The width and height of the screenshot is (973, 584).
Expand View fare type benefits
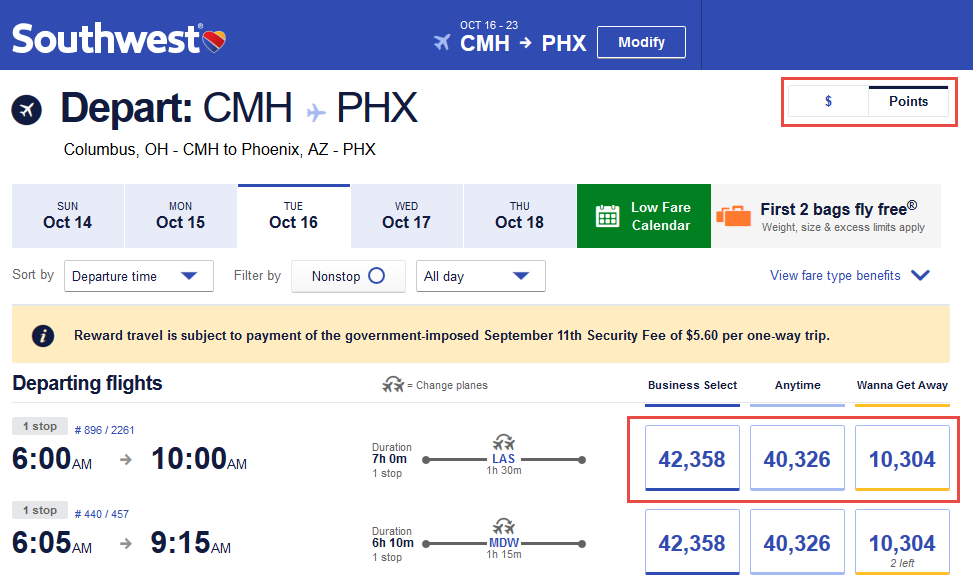click(x=850, y=276)
